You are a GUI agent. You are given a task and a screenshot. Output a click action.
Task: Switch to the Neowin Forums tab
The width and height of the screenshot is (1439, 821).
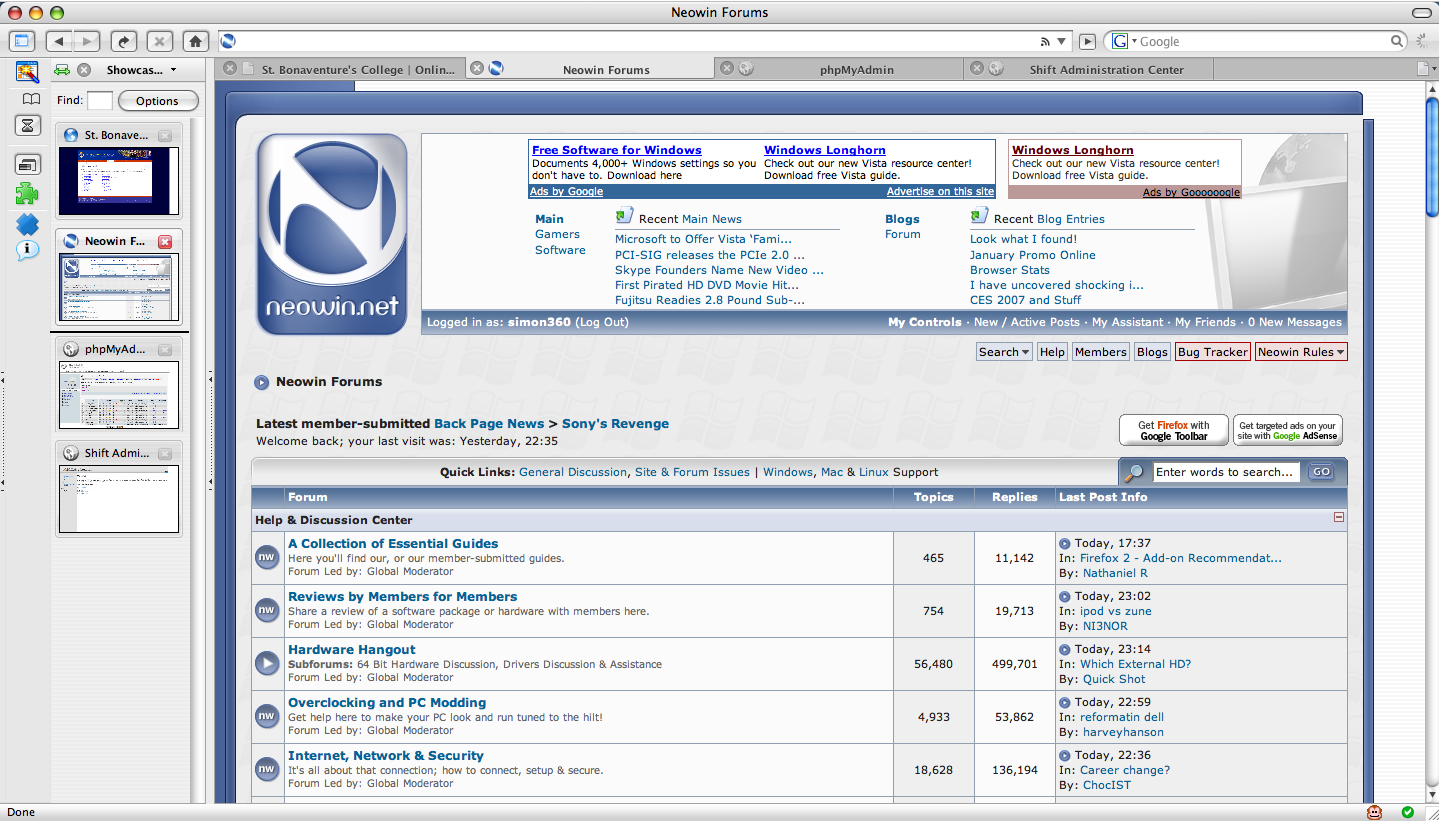coord(592,69)
